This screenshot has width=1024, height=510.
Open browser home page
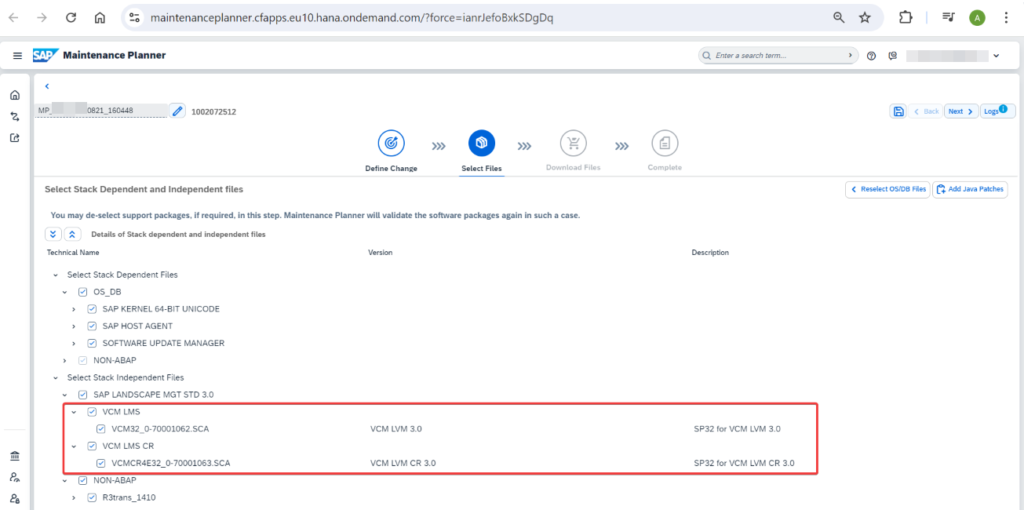100,18
